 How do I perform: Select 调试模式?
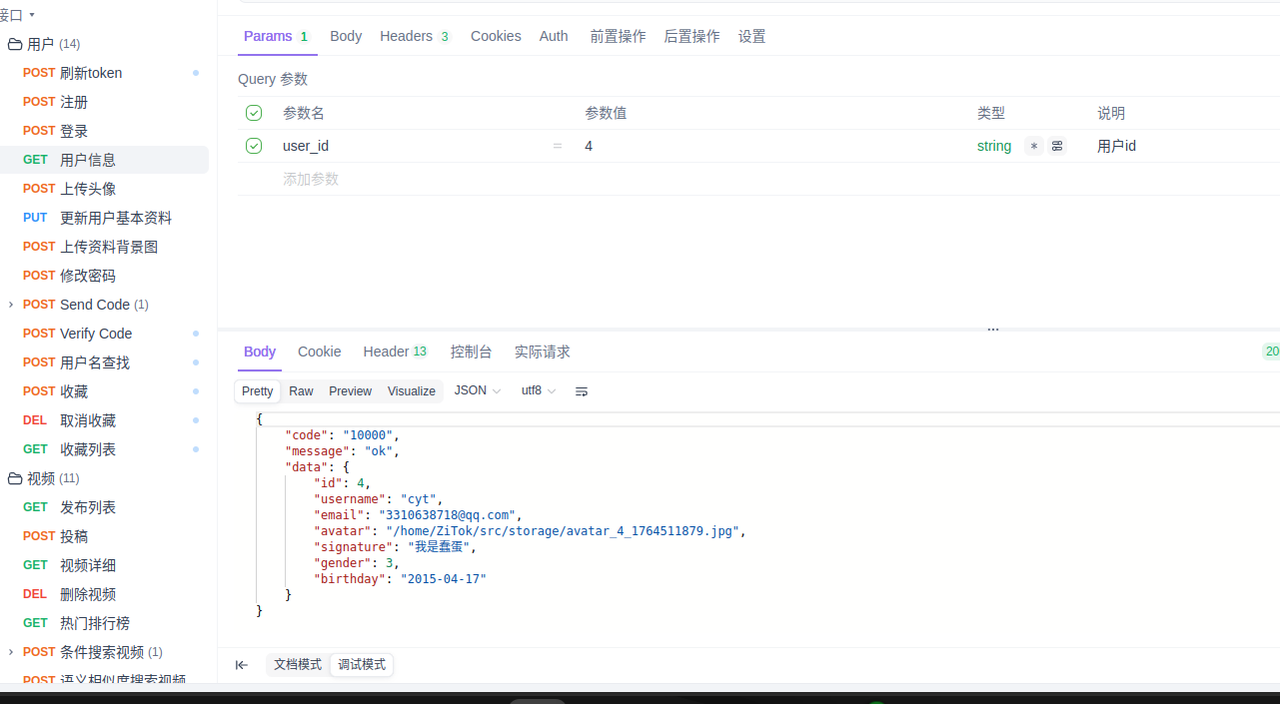click(362, 665)
